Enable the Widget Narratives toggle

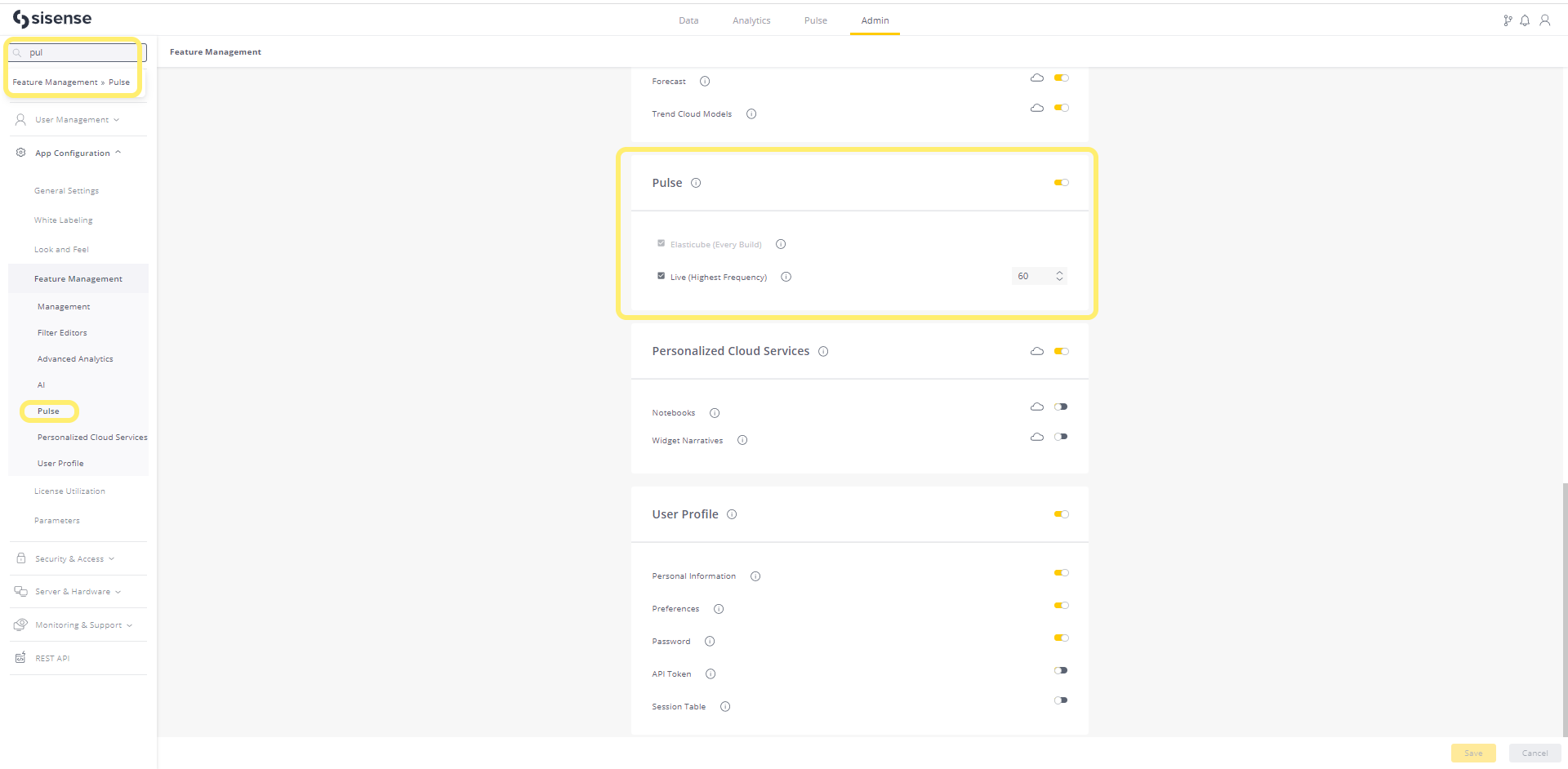point(1061,437)
